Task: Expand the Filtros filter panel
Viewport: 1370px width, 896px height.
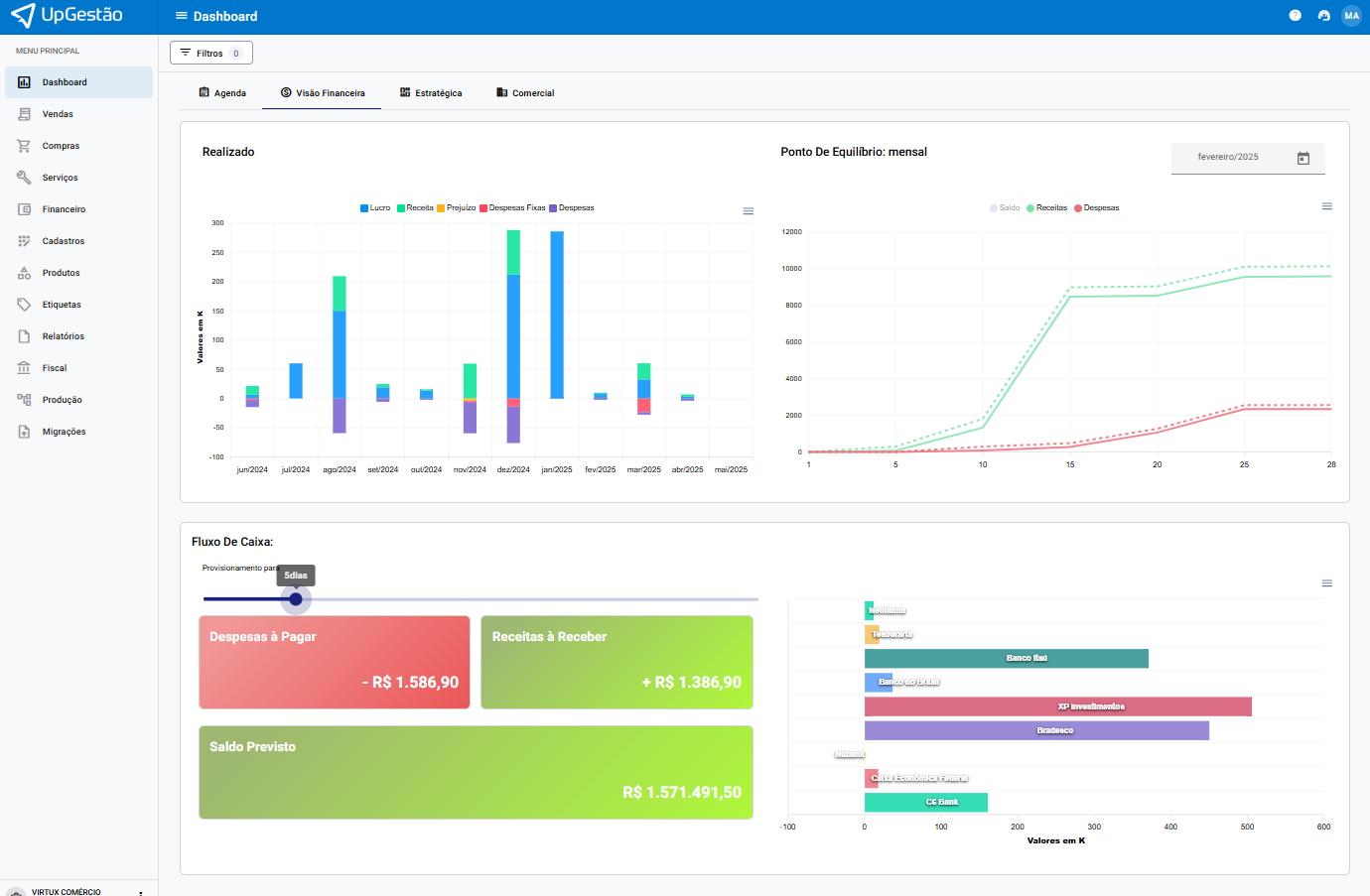Action: pos(210,54)
